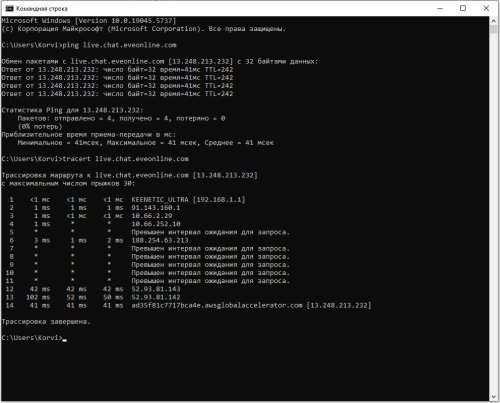
Task: Click the Microsoft Windows Version line
Action: tap(89, 21)
